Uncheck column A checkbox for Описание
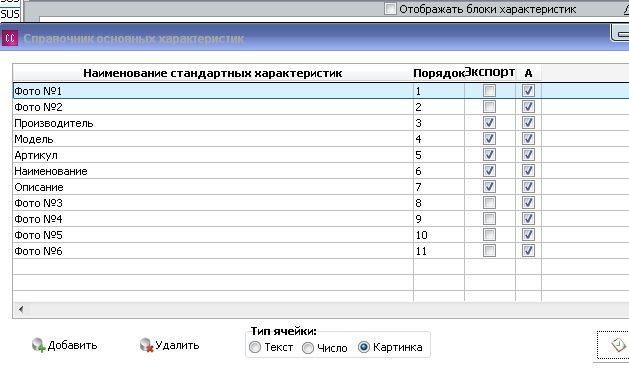Viewport: 629px width, 369px height. click(x=528, y=187)
